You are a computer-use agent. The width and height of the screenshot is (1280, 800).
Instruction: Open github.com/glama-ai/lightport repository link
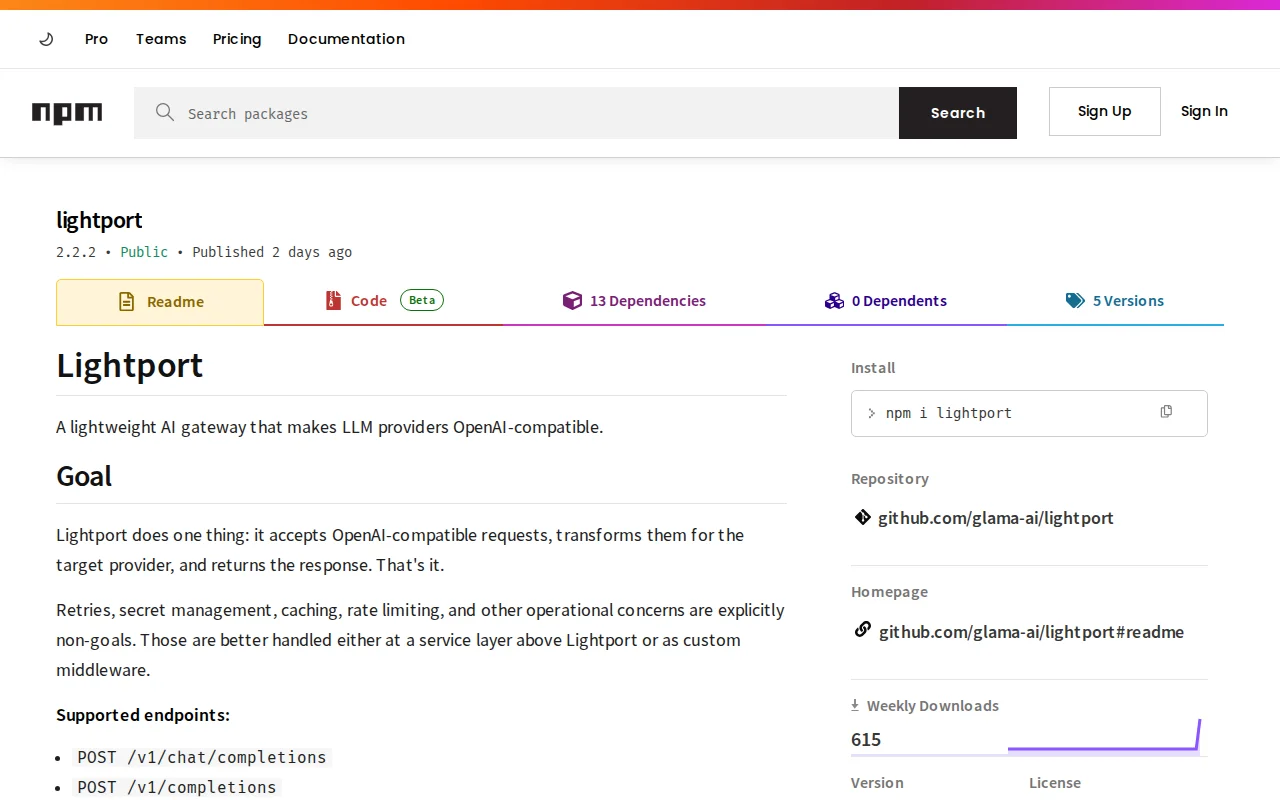[996, 518]
